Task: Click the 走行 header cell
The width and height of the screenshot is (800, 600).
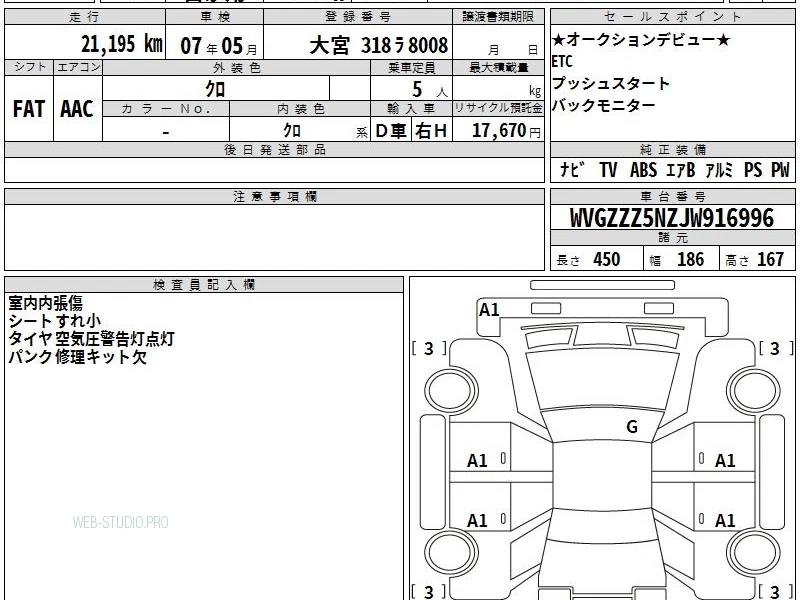Action: point(85,17)
